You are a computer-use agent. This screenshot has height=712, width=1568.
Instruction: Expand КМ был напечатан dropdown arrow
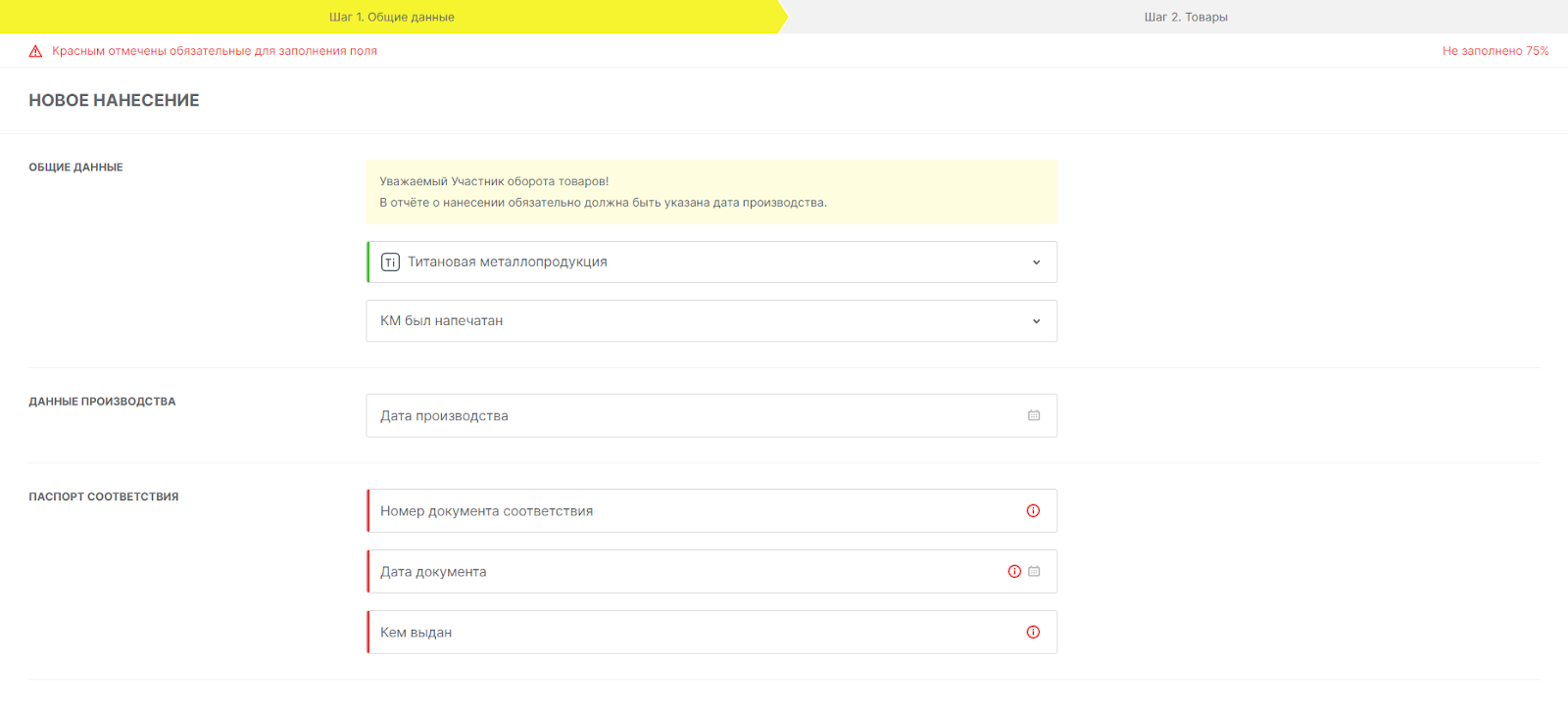[x=1036, y=321]
